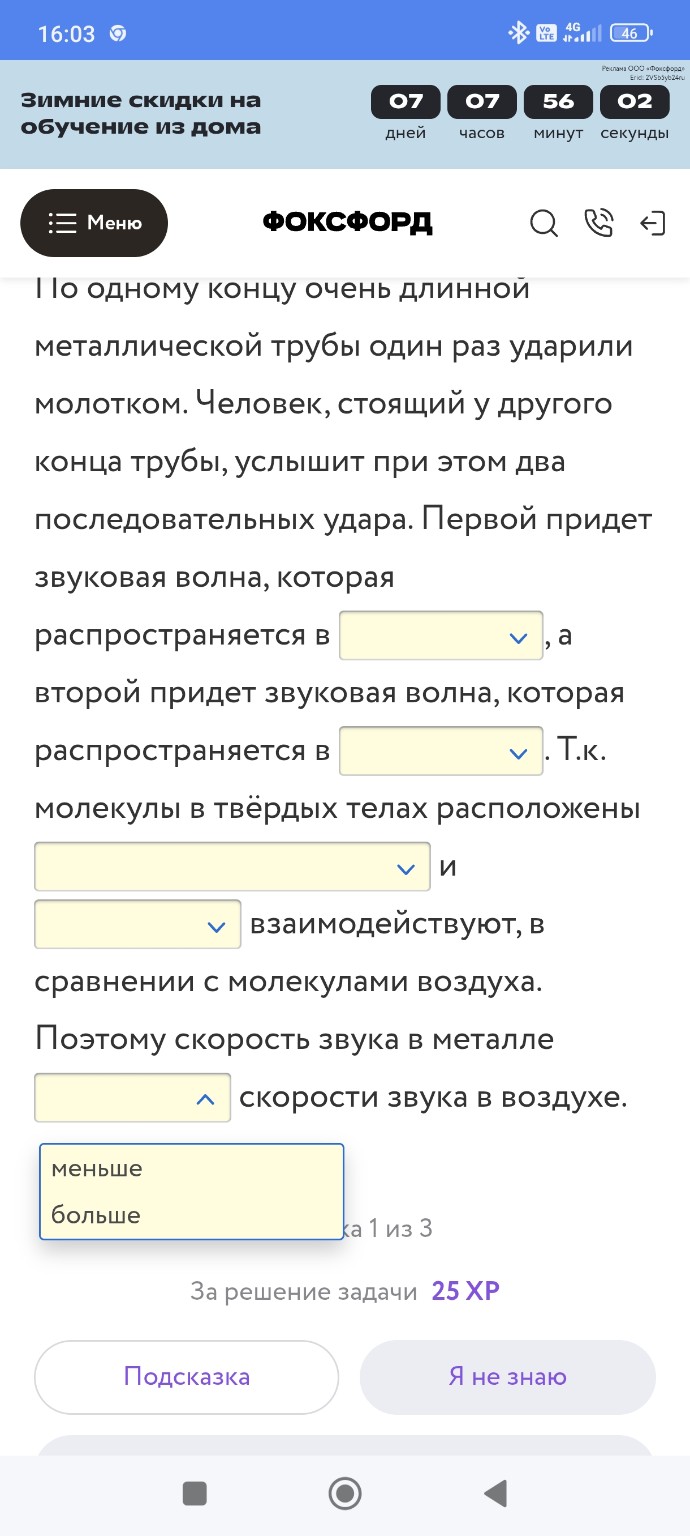Open the Меню panel
Screen dimensions: 690x1536
94,223
